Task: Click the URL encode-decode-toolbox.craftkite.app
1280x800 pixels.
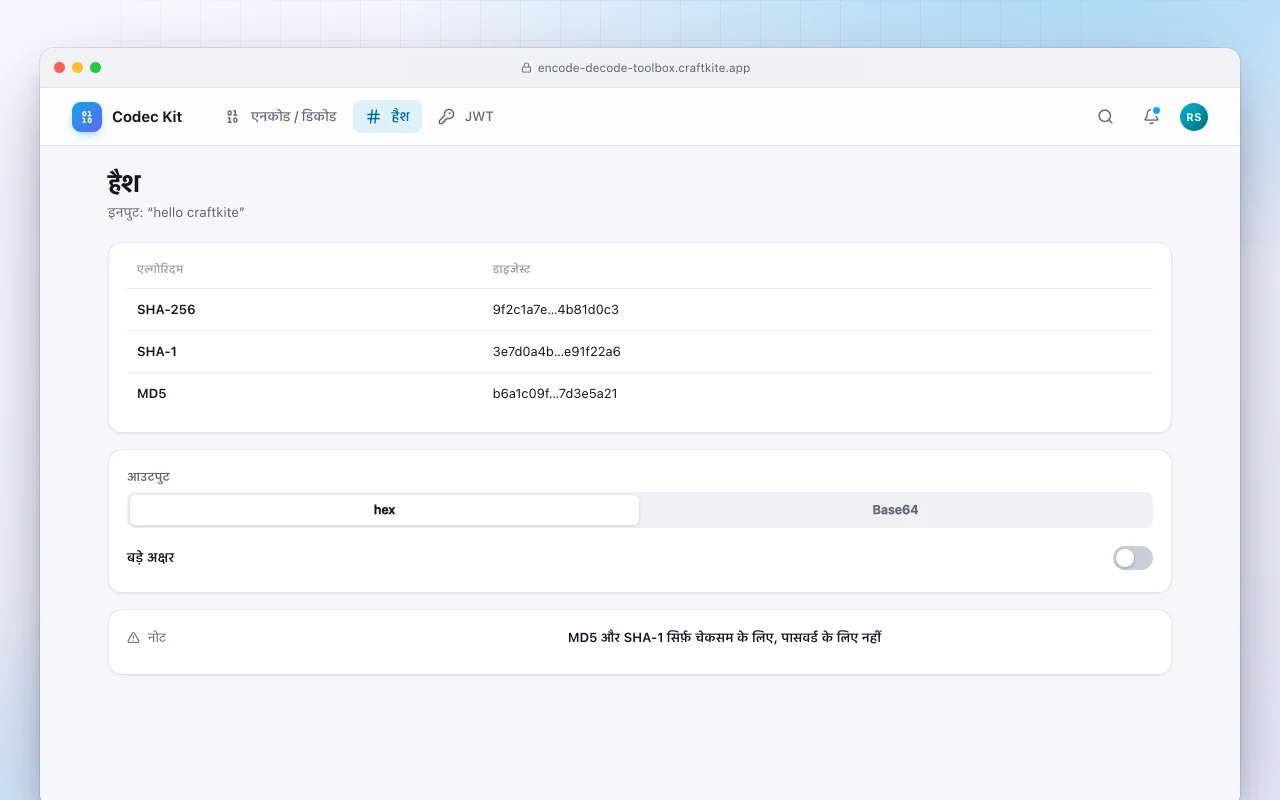Action: click(x=644, y=68)
